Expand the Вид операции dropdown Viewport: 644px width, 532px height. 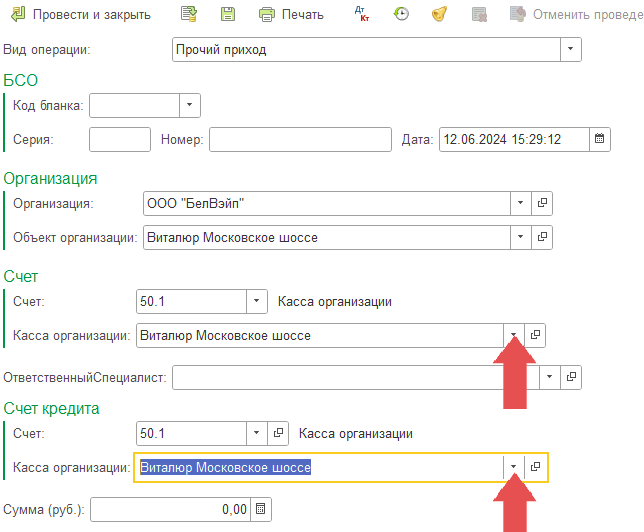pyautogui.click(x=570, y=49)
